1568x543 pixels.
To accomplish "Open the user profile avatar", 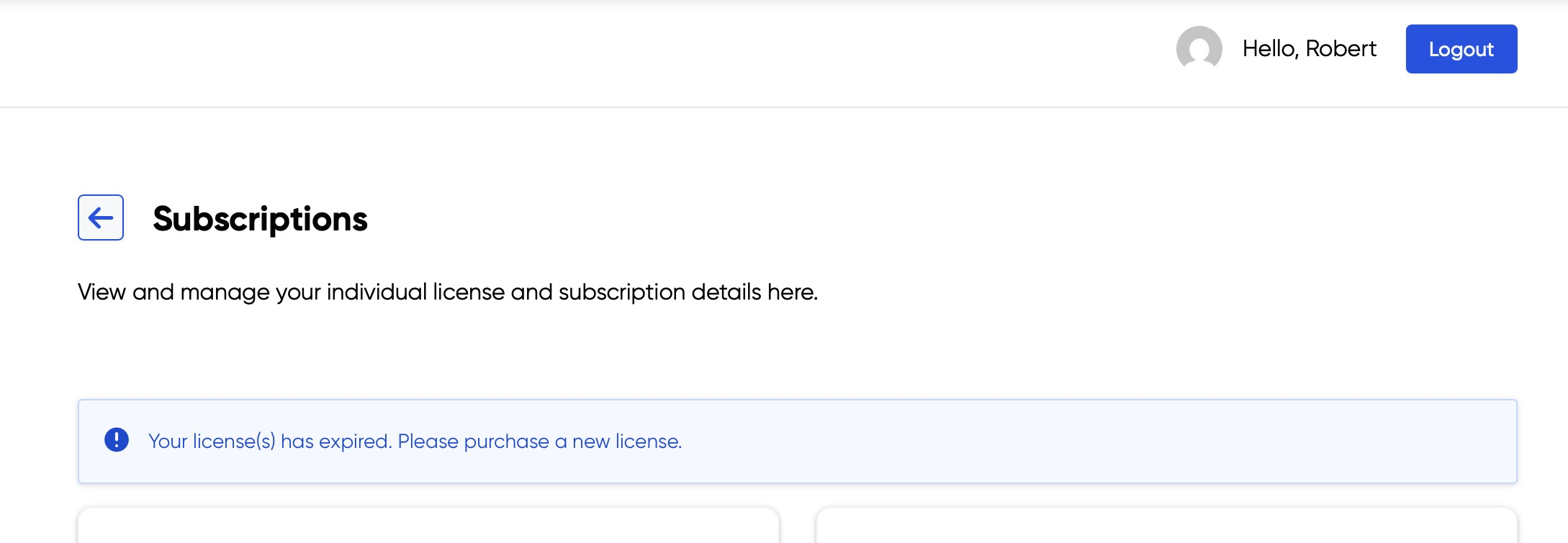I will [x=1199, y=48].
